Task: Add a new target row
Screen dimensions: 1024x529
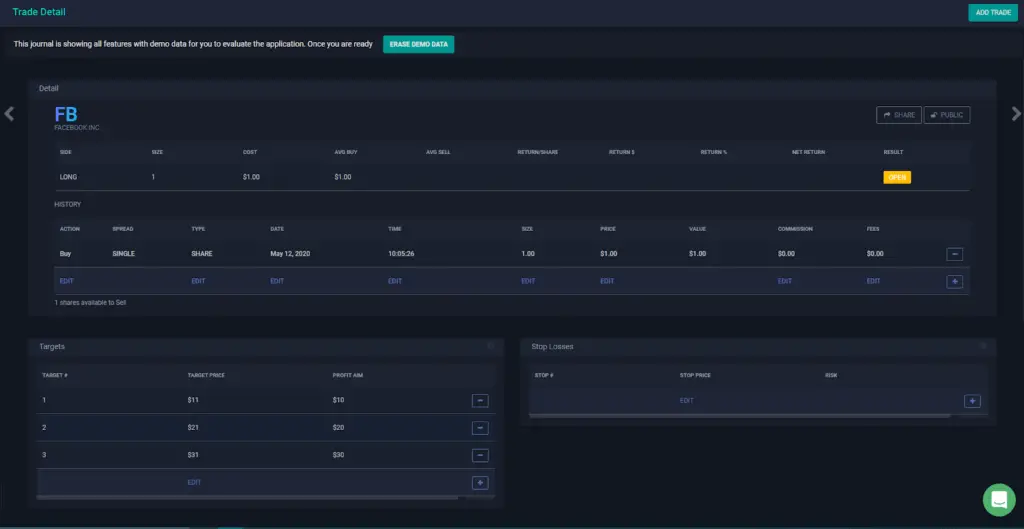Action: 480,482
